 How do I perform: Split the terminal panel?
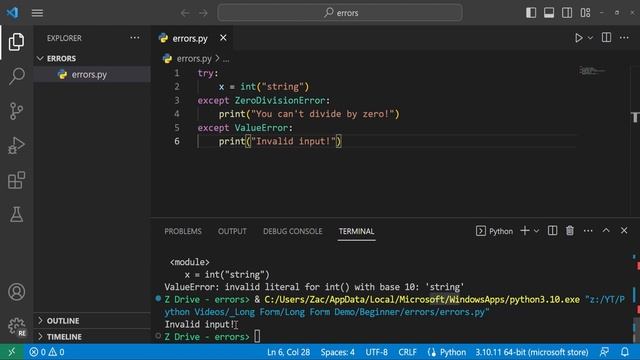[x=552, y=231]
